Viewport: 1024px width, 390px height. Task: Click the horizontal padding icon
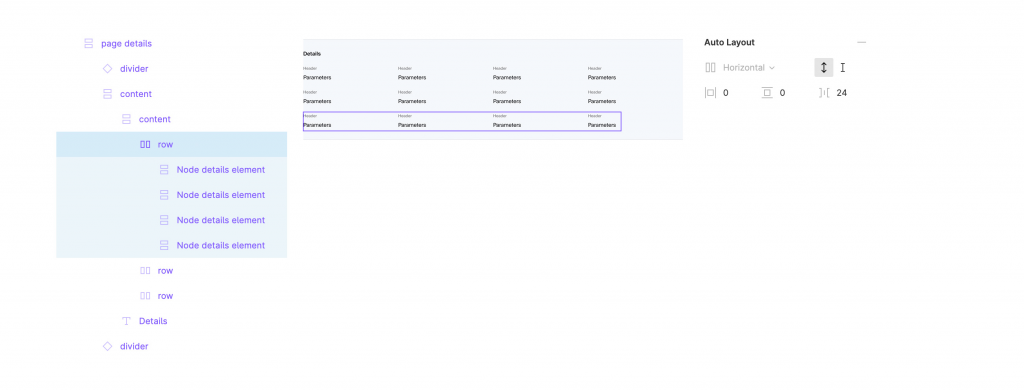point(711,93)
